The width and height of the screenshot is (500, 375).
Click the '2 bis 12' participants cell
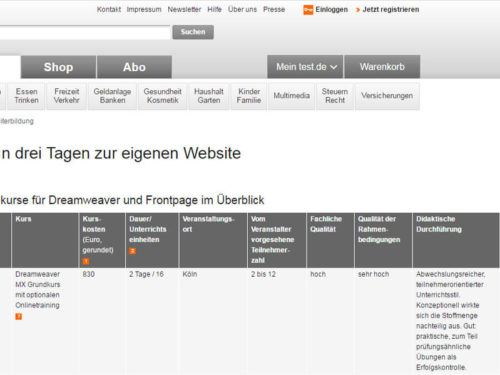coord(263,274)
